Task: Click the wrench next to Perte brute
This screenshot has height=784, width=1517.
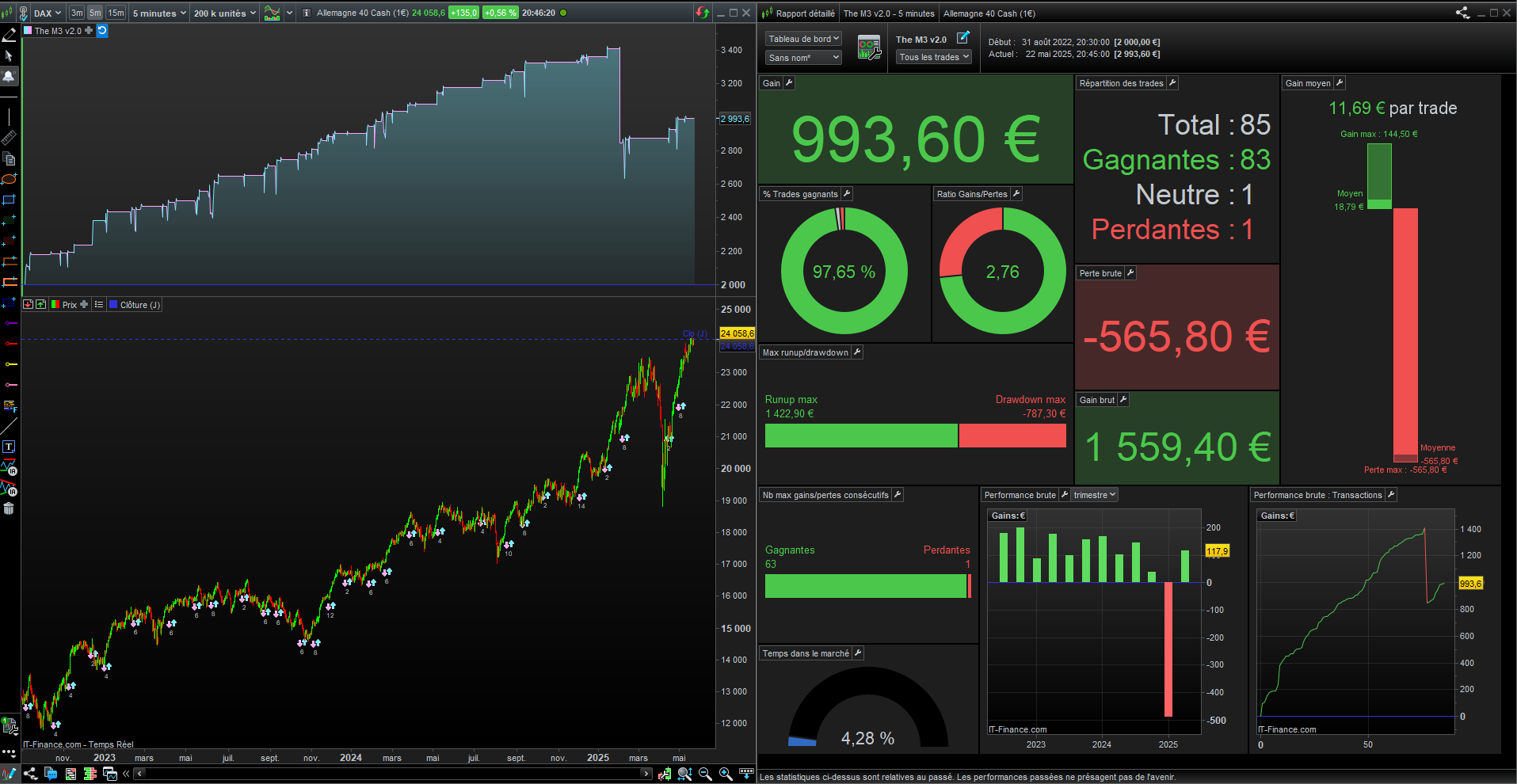Action: (x=1130, y=272)
